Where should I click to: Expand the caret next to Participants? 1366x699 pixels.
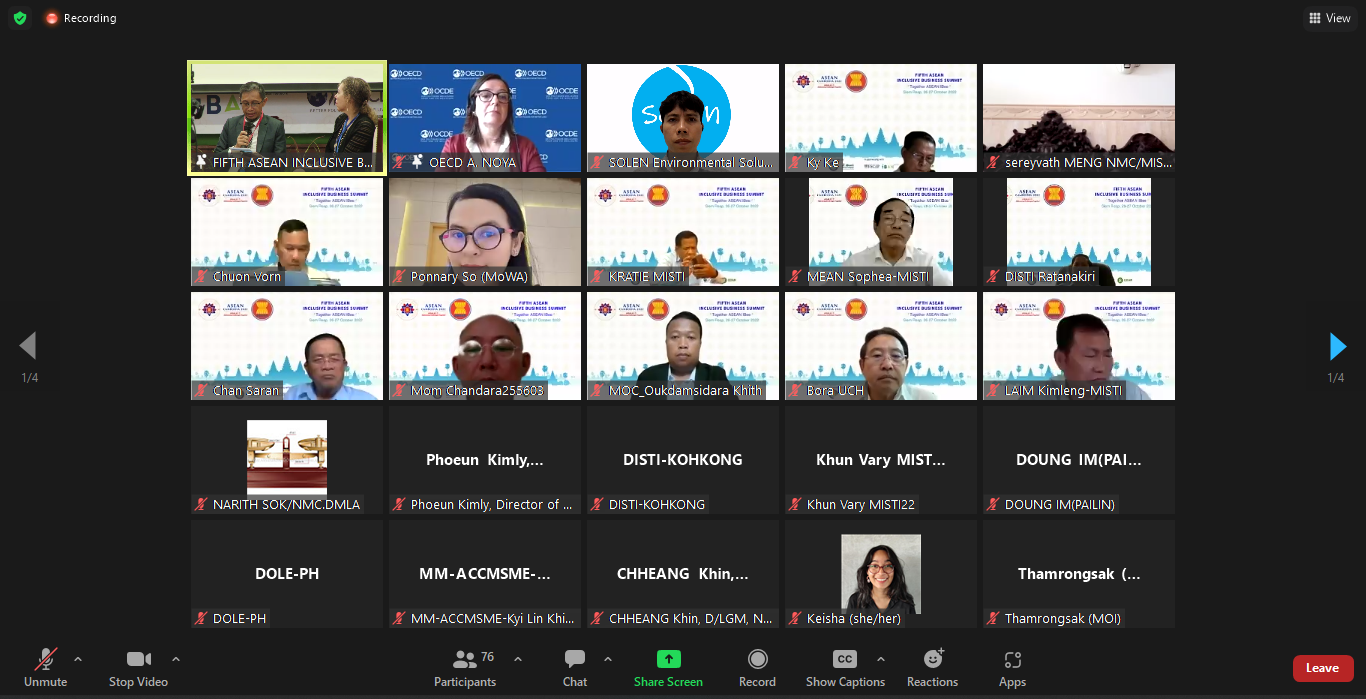click(x=518, y=659)
